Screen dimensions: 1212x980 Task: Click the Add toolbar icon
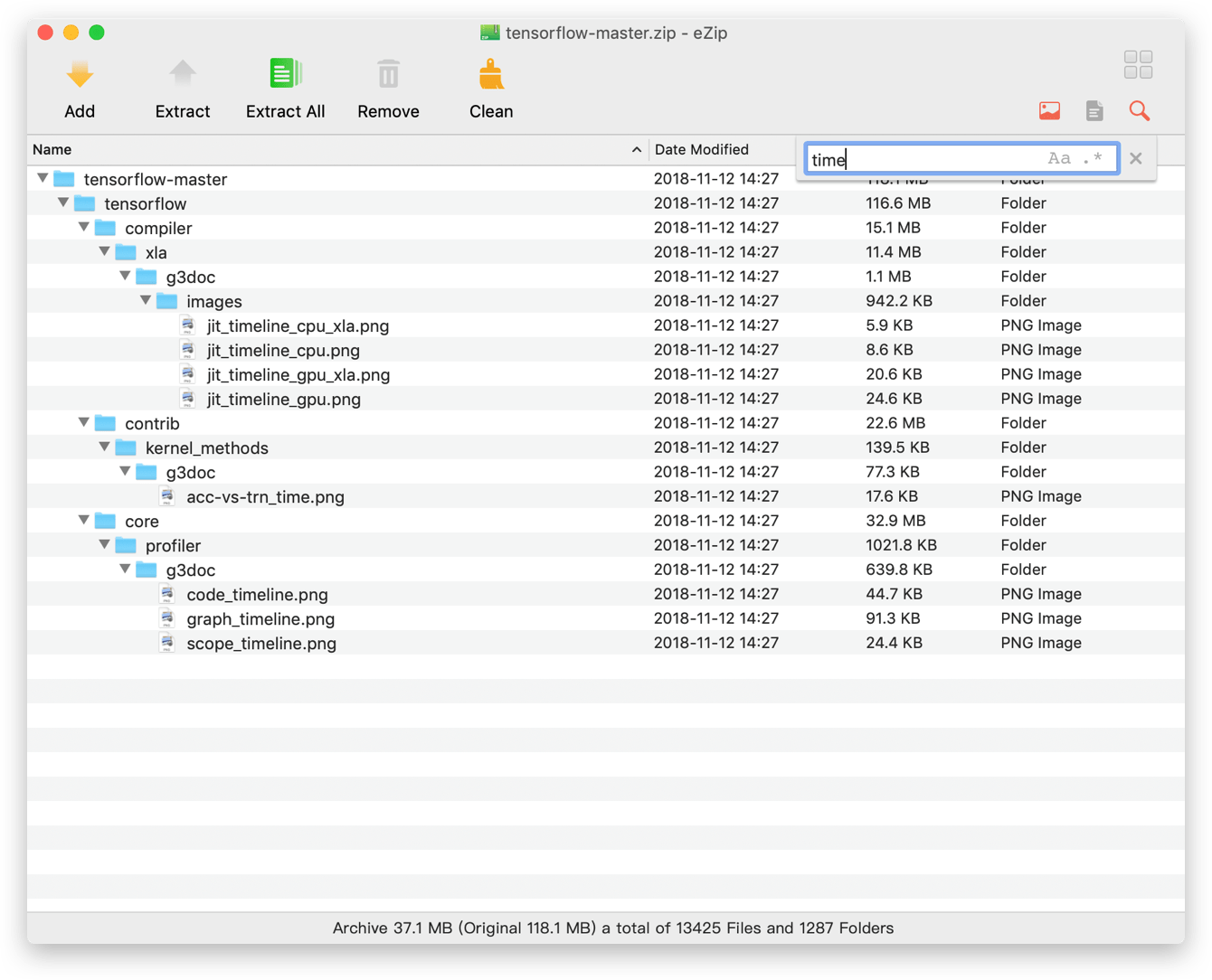(80, 75)
